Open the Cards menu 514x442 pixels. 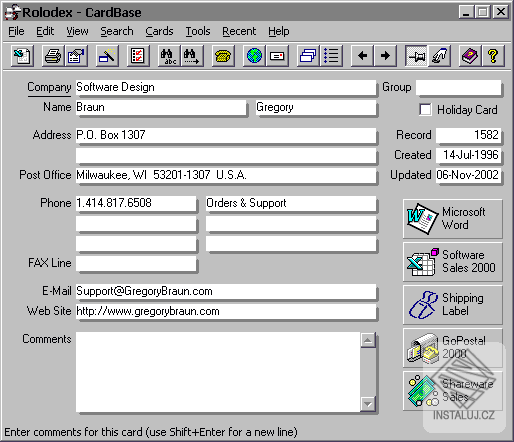159,31
